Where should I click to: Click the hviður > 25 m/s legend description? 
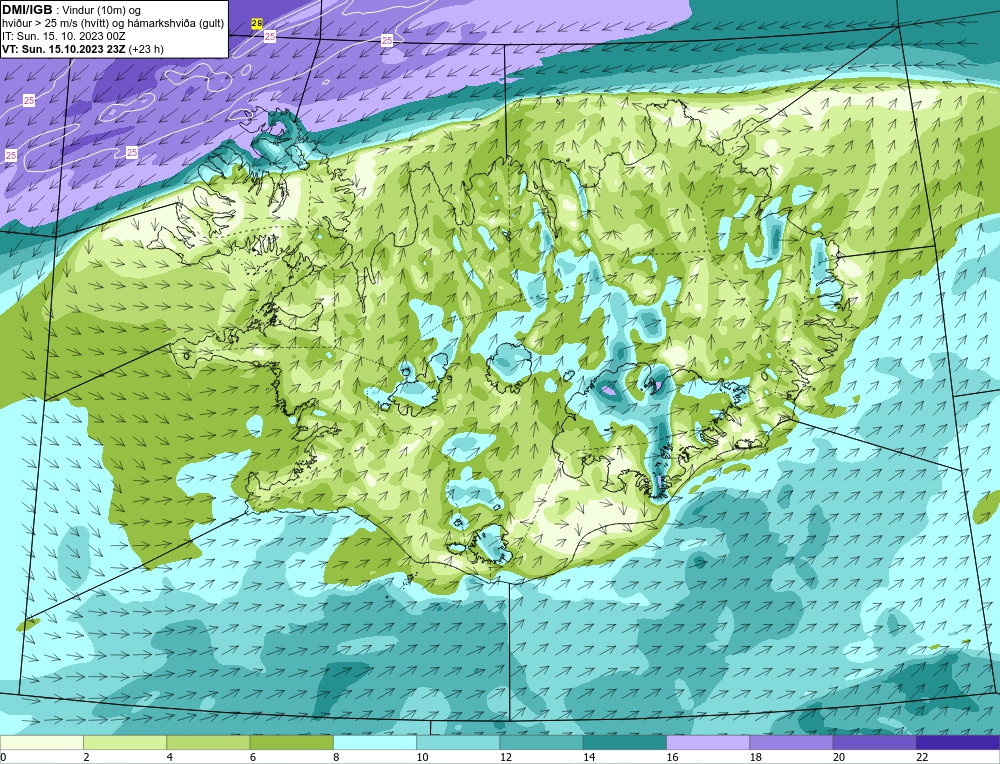pos(113,23)
